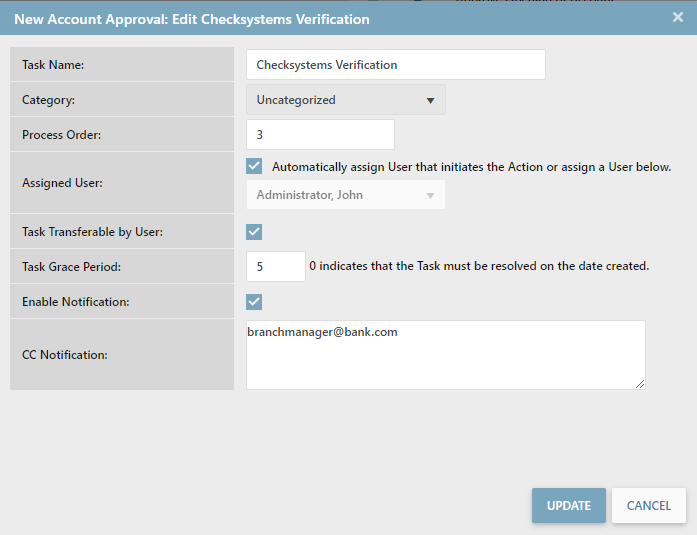Click the Task Grace Period hint text
Viewport: 697px width, 535px height.
(x=479, y=267)
